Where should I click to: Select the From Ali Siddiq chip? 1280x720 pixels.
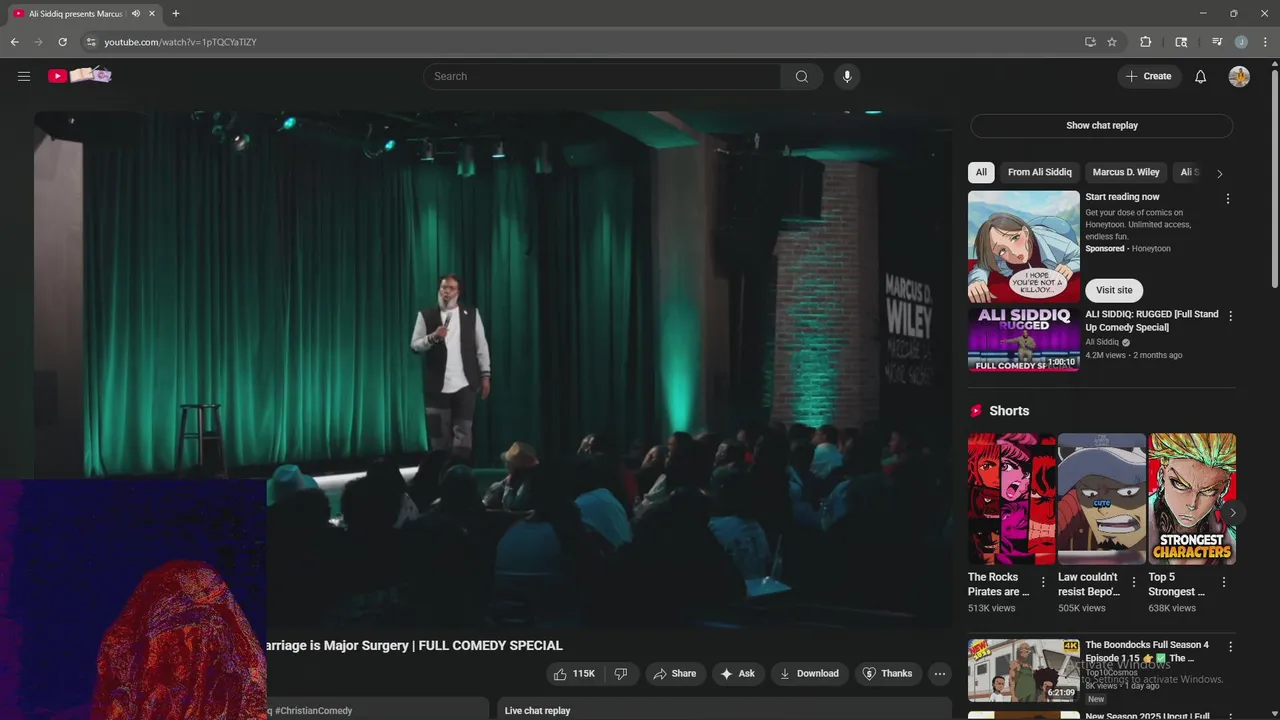click(1039, 172)
